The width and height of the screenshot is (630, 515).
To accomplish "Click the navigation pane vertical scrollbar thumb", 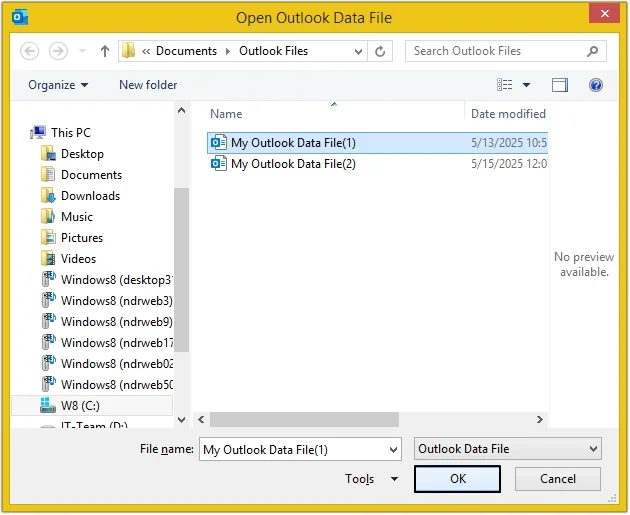I will click(181, 270).
